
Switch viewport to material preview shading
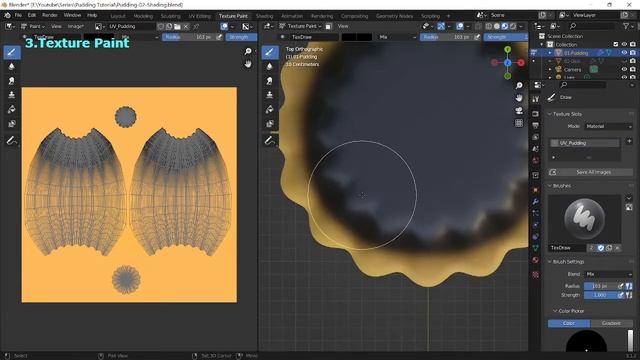[x=505, y=26]
